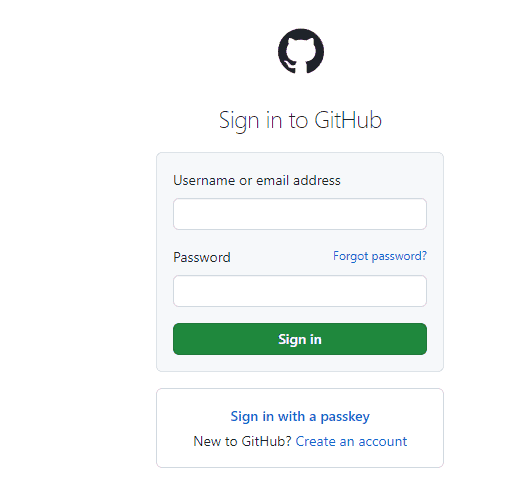Viewport: 520px width, 499px height.
Task: Click the New to GitHub? text
Action: (242, 441)
